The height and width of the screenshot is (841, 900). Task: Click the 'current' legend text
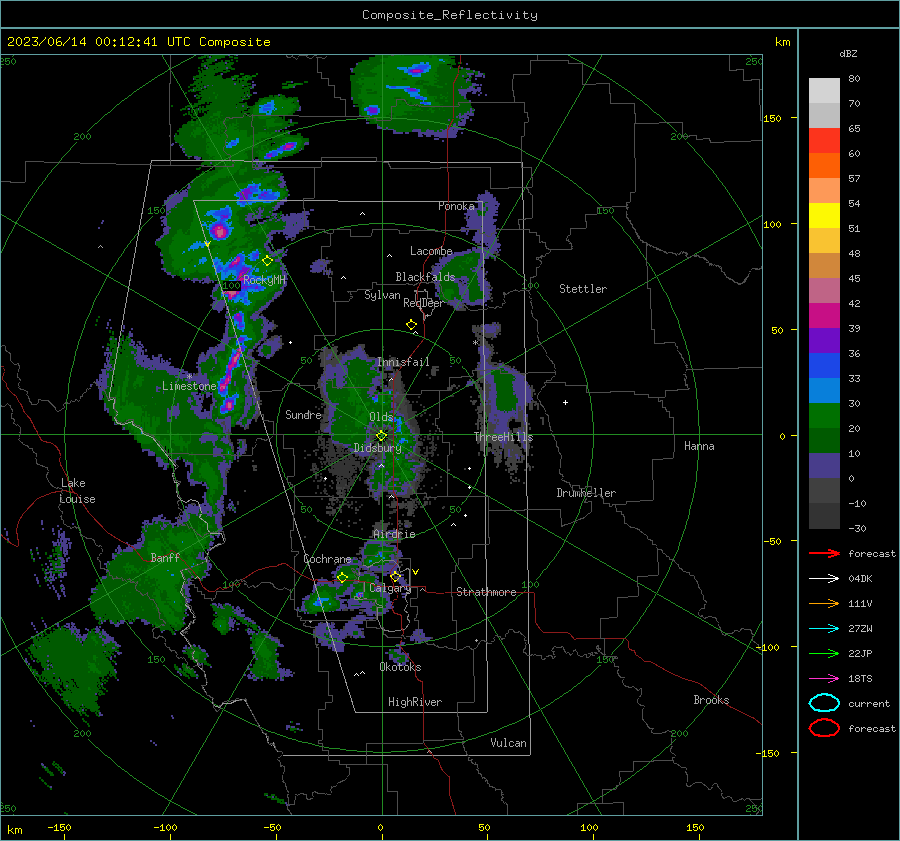tap(869, 703)
